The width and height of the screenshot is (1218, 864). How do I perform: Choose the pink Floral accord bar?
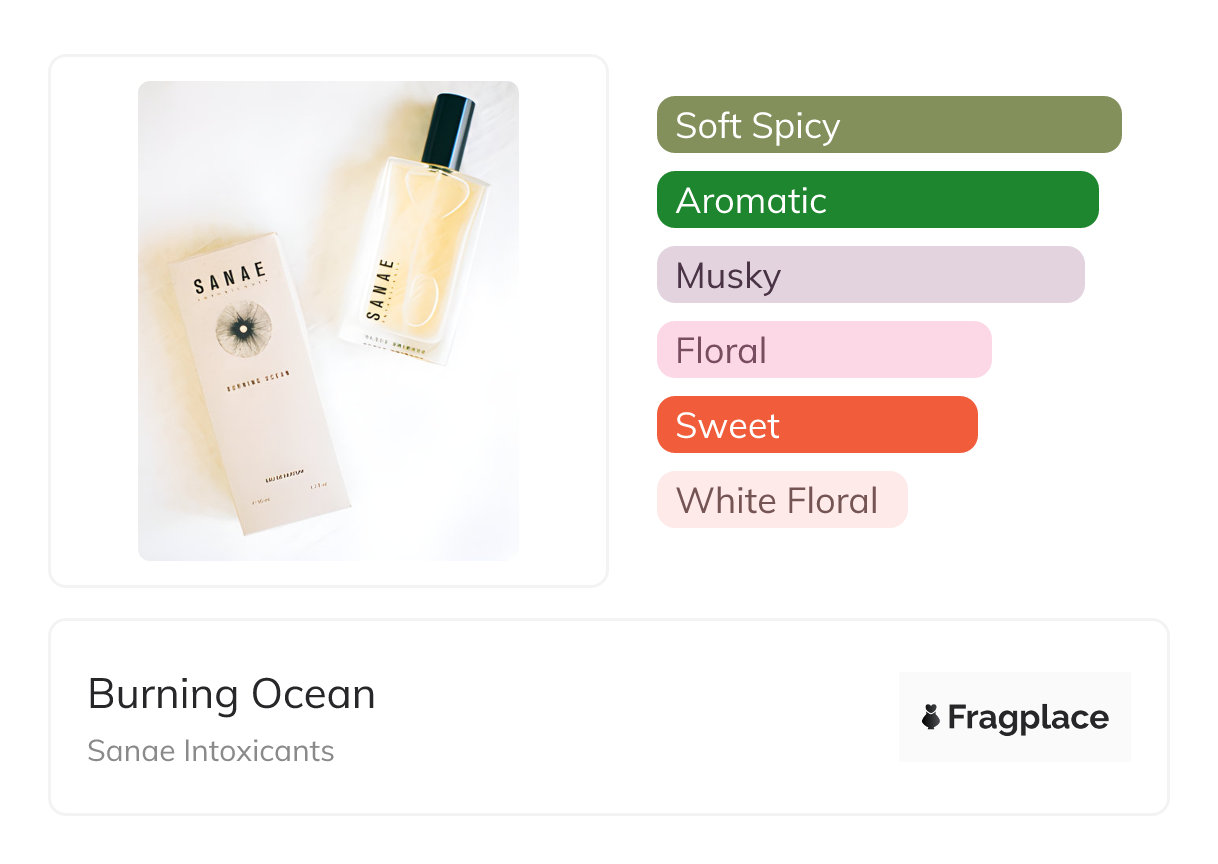[x=823, y=350]
